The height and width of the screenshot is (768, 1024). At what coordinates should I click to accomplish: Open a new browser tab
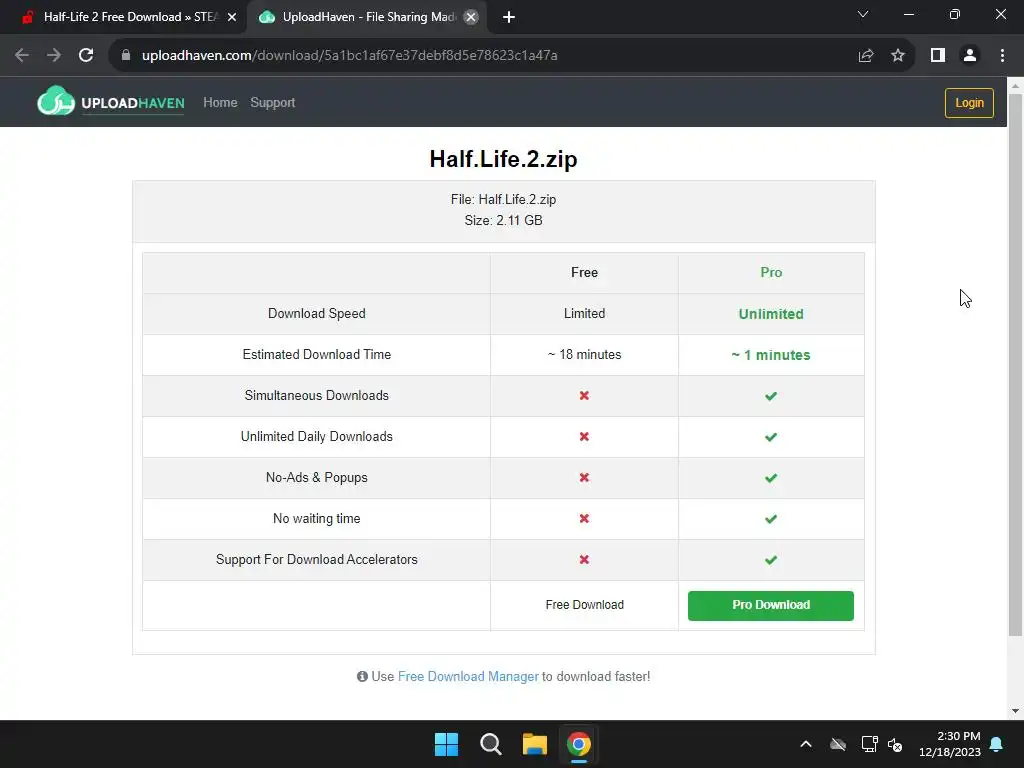click(x=509, y=17)
